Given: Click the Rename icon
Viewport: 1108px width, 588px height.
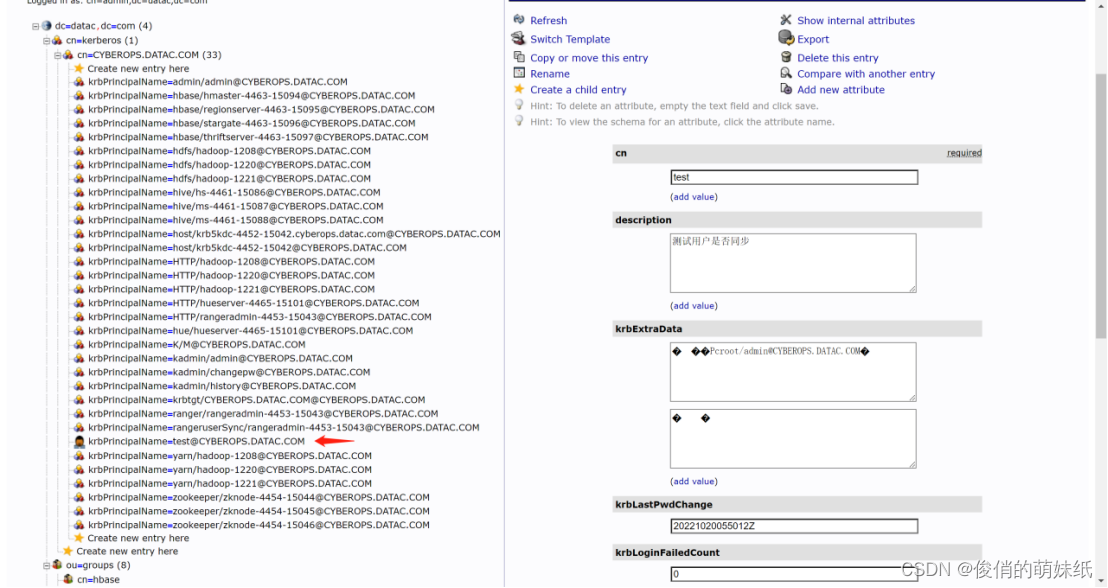Looking at the screenshot, I should [519, 73].
